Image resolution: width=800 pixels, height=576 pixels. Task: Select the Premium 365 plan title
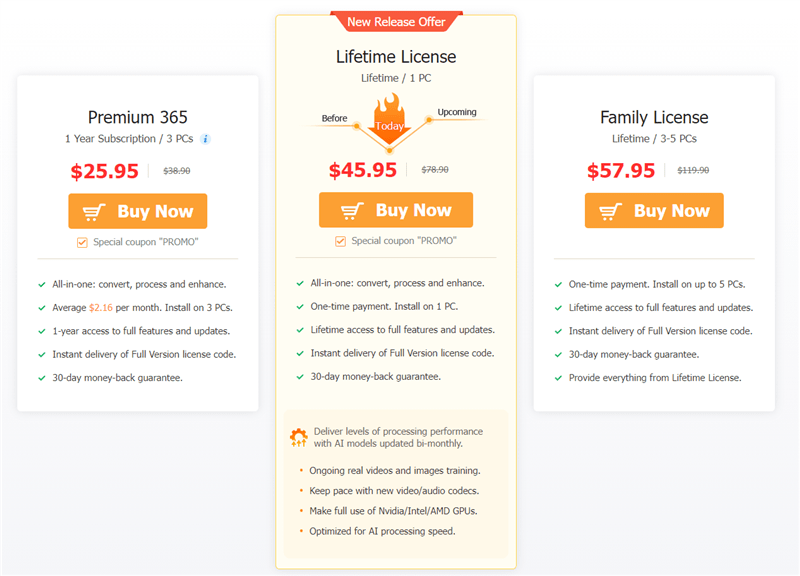click(x=138, y=117)
